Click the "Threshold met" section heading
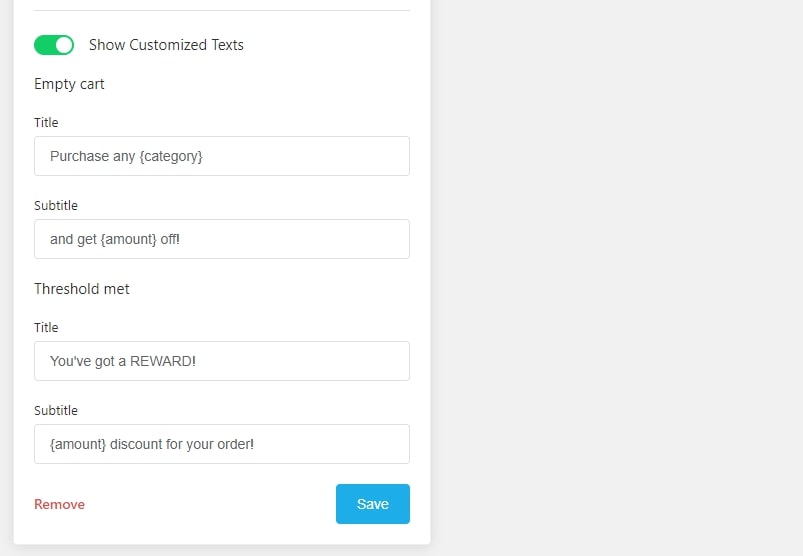803x556 pixels. tap(82, 289)
